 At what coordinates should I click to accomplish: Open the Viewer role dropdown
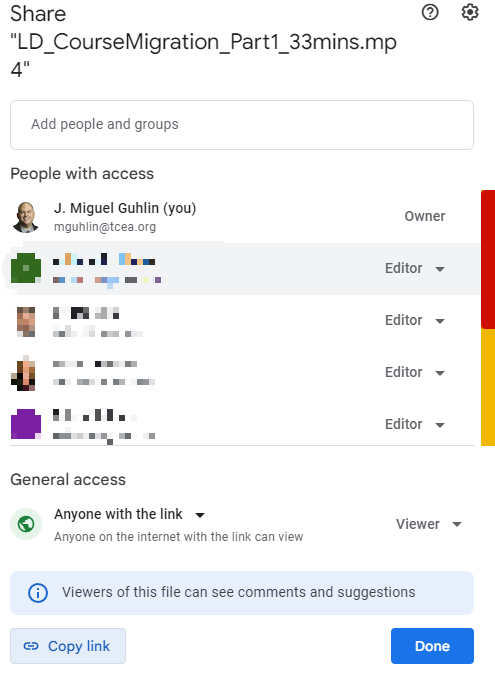point(429,524)
